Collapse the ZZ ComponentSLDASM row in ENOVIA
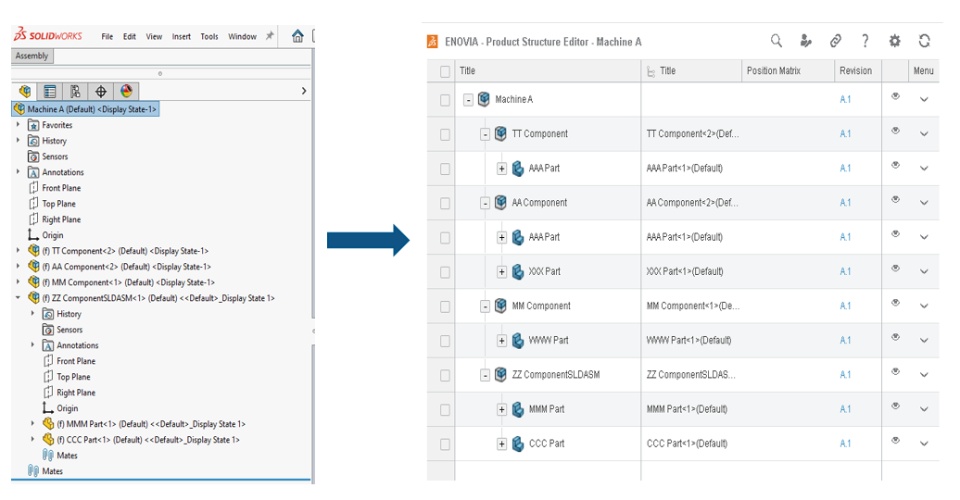The height and width of the screenshot is (500, 960). [x=486, y=375]
